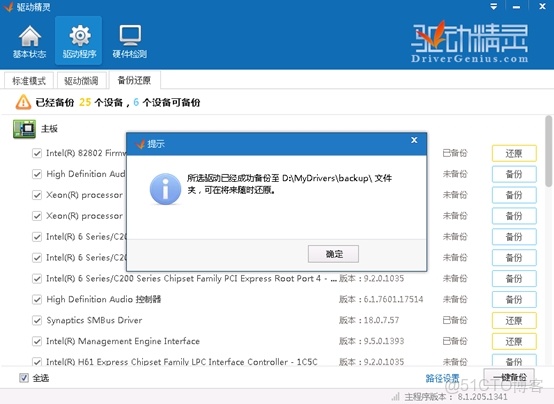The width and height of the screenshot is (554, 404).
Task: Uncheck Intel Management Engine Interface checkbox
Action: click(37, 341)
